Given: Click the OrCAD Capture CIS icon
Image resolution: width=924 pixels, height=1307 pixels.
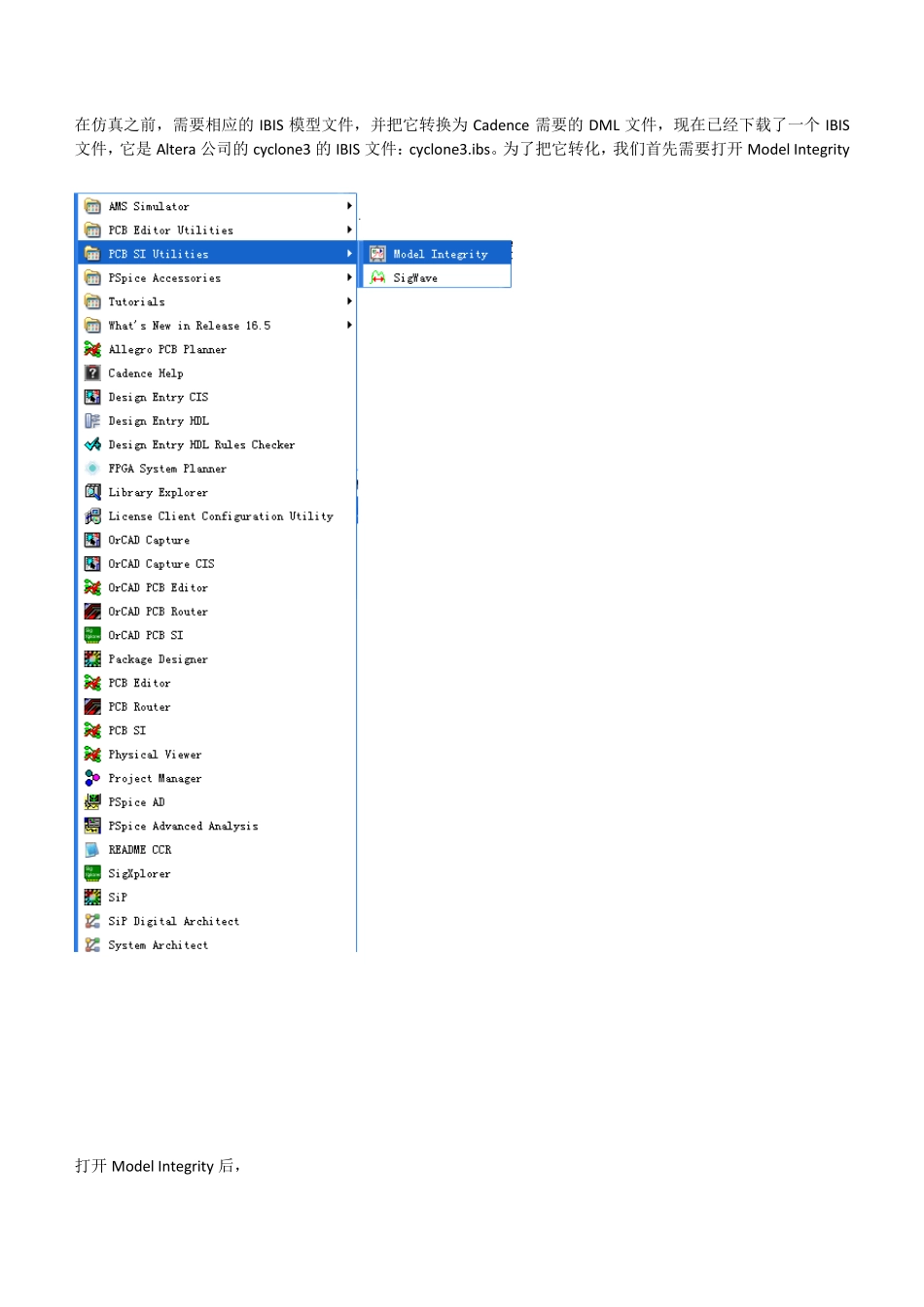Looking at the screenshot, I should pyautogui.click(x=92, y=564).
